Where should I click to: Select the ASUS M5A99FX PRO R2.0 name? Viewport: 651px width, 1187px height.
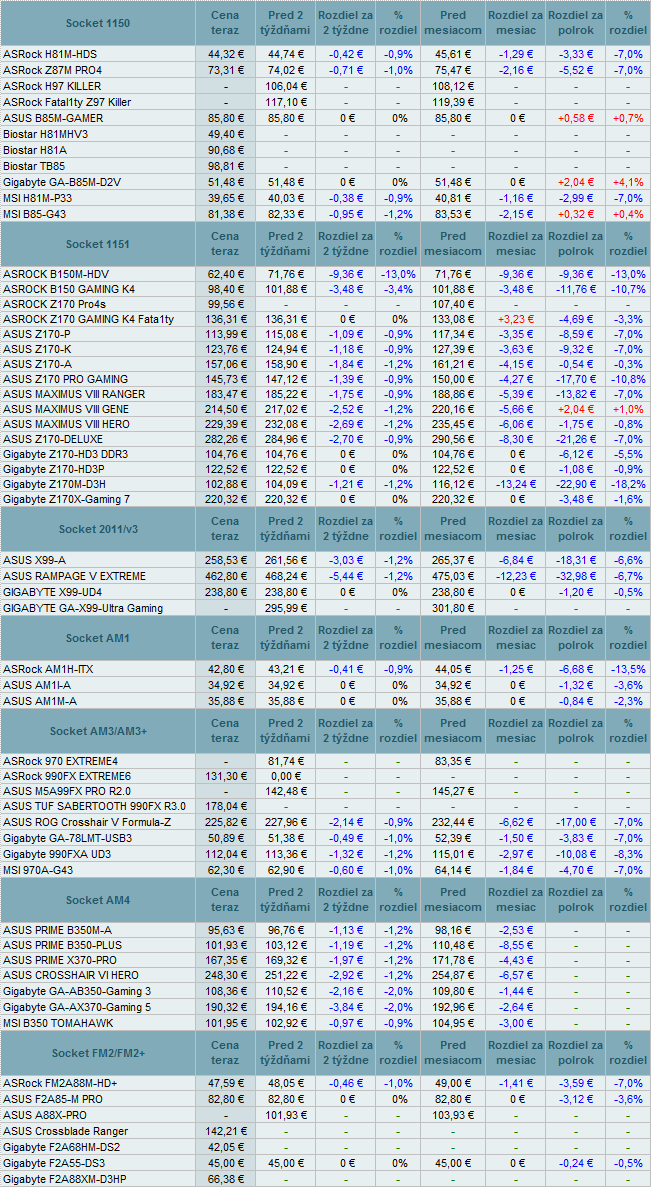[67, 792]
